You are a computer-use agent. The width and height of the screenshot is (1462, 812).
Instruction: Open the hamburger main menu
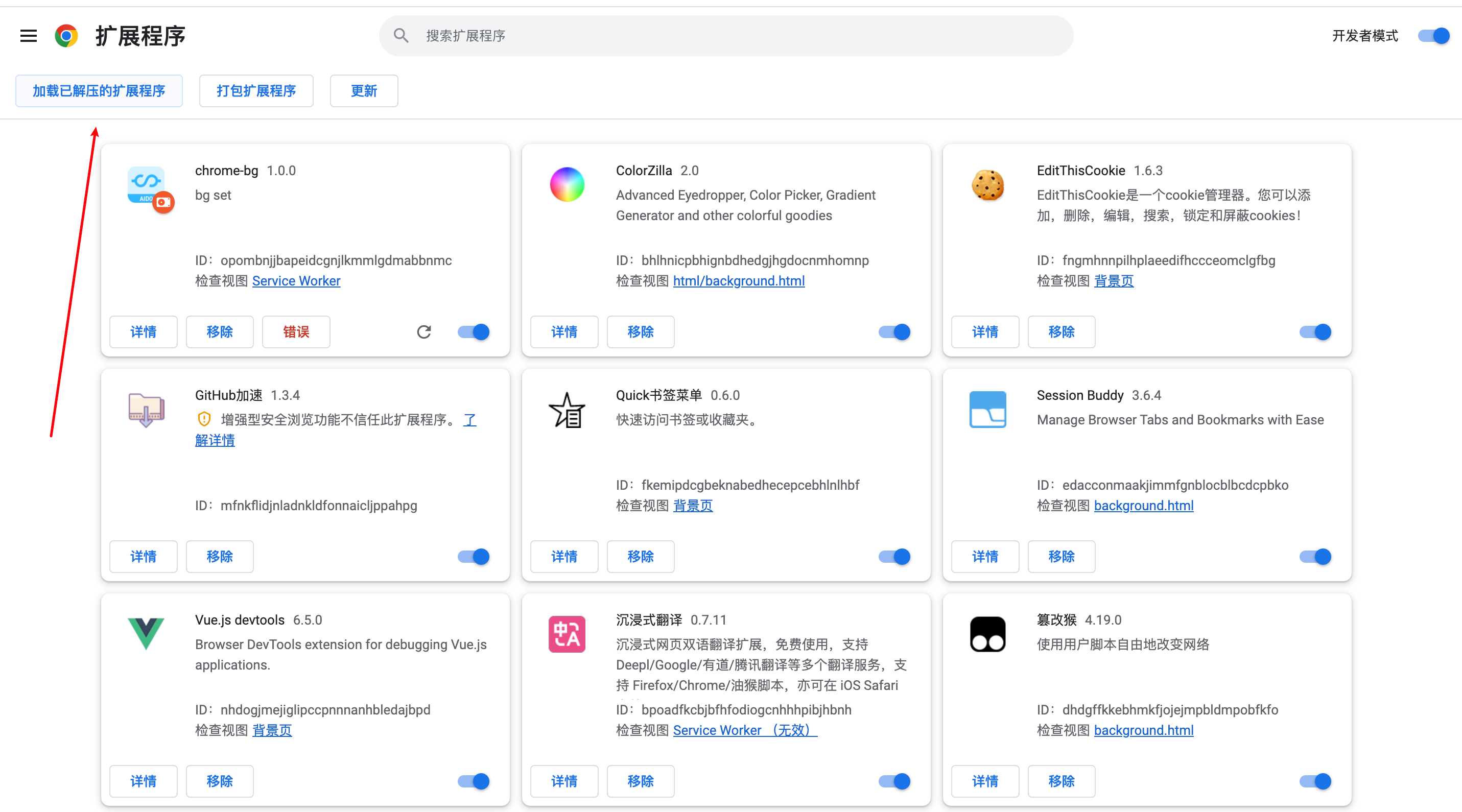pyautogui.click(x=29, y=36)
